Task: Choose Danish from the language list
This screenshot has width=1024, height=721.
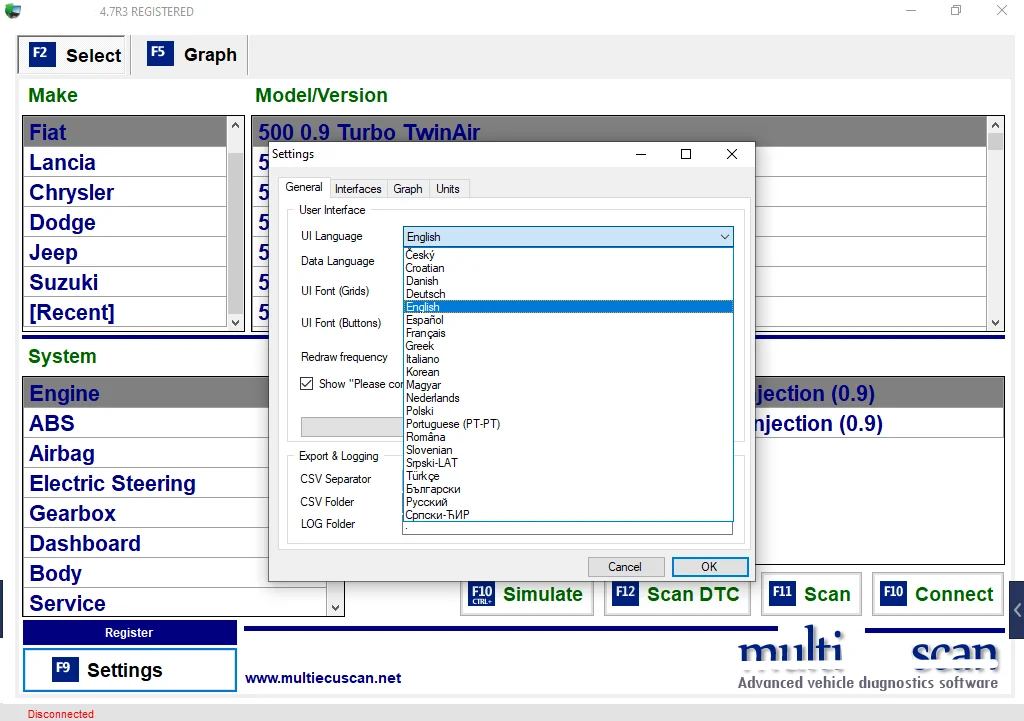Action: (568, 281)
